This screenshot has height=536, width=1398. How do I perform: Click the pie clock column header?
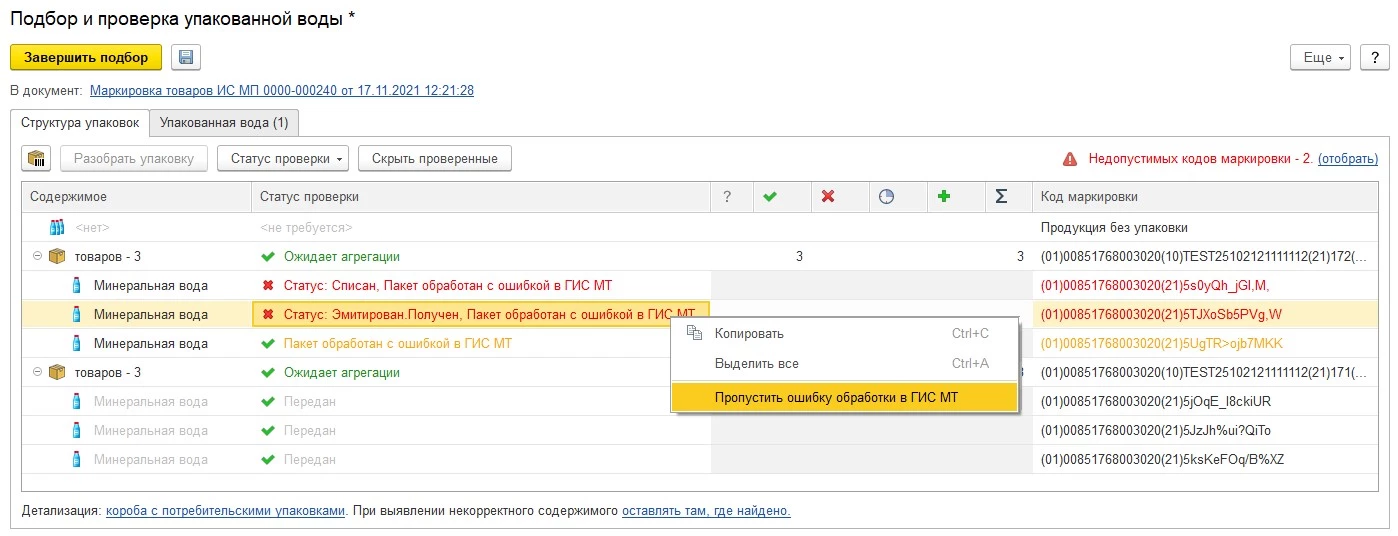(885, 197)
